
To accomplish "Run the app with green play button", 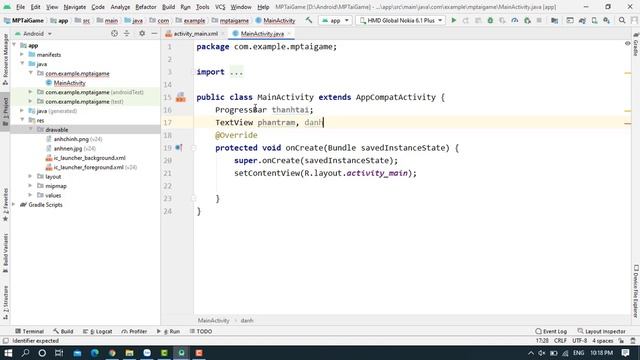I will 453,20.
